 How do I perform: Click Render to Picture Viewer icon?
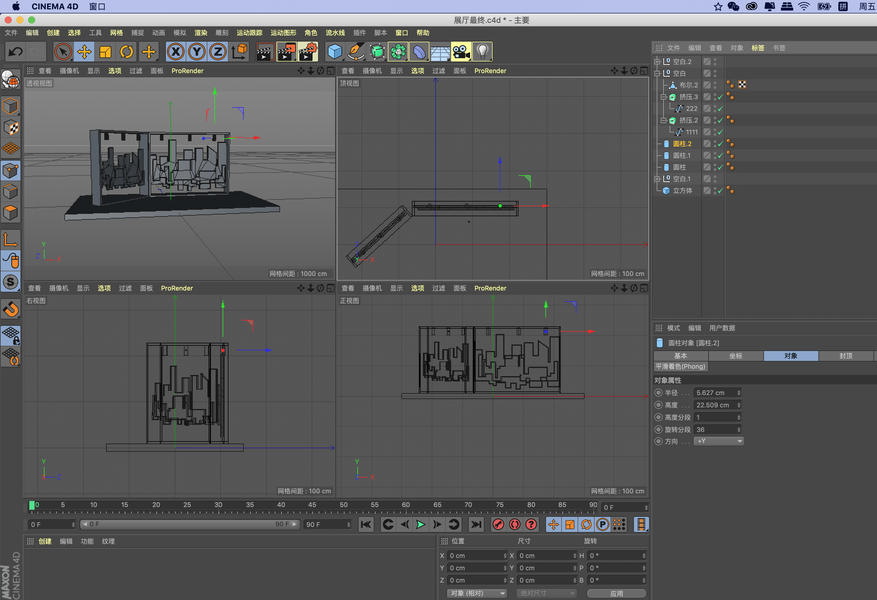[x=286, y=52]
